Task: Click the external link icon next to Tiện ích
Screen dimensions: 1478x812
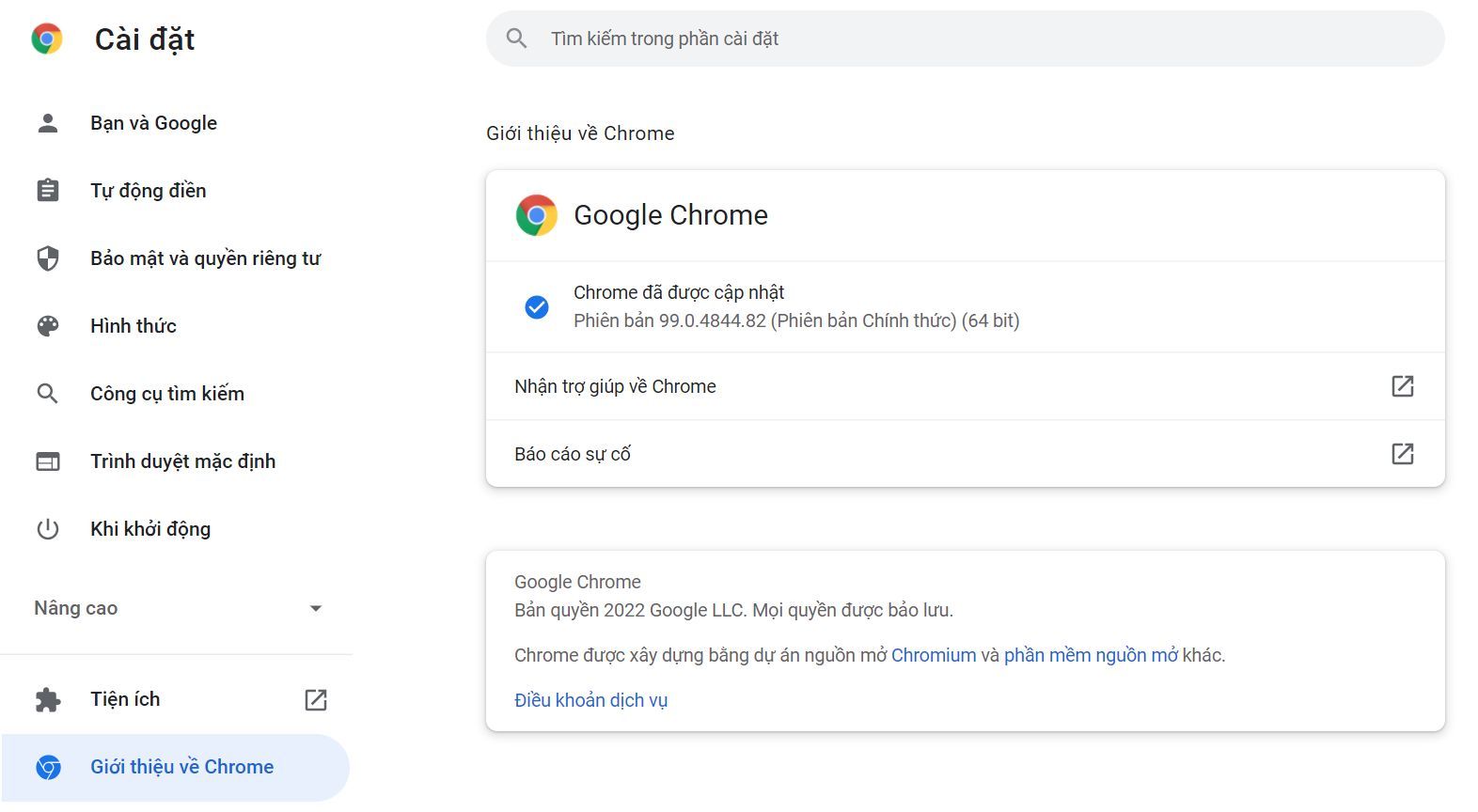Action: click(x=316, y=699)
